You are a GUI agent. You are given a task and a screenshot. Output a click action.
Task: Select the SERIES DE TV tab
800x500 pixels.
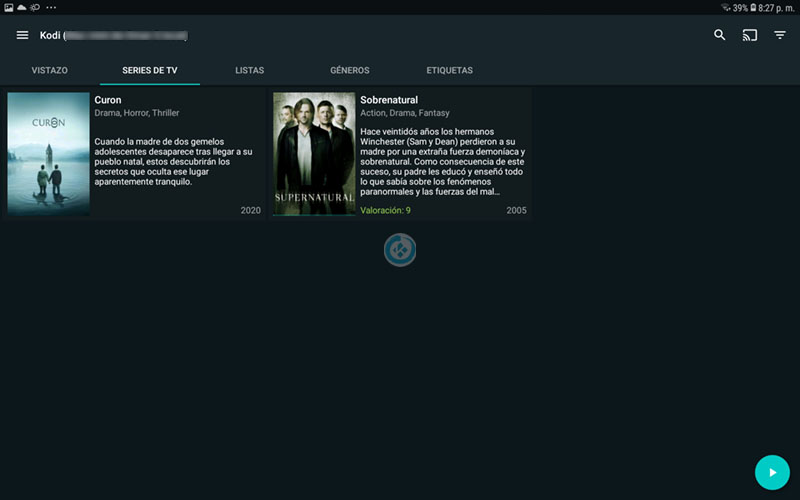click(150, 71)
